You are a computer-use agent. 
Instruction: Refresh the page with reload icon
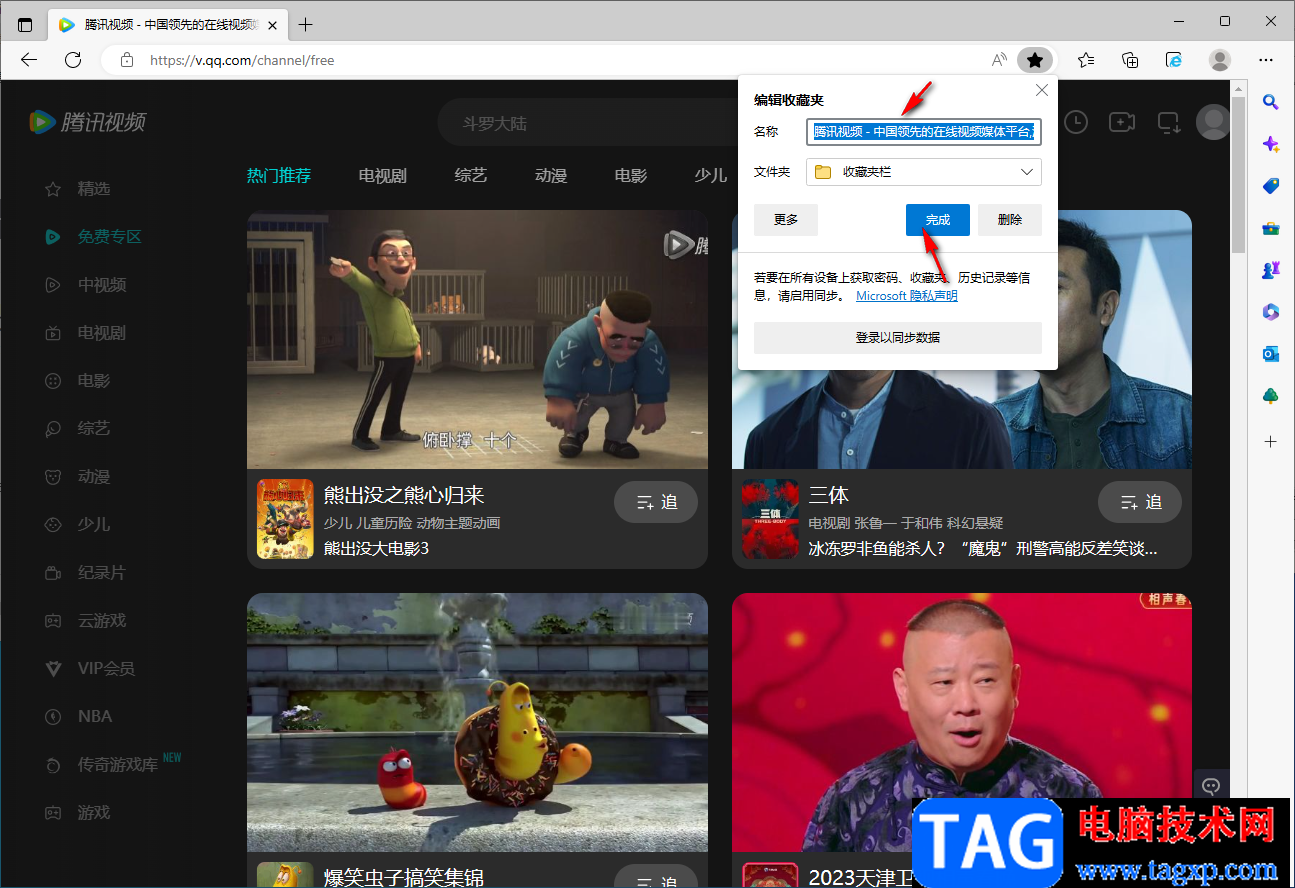[x=73, y=60]
